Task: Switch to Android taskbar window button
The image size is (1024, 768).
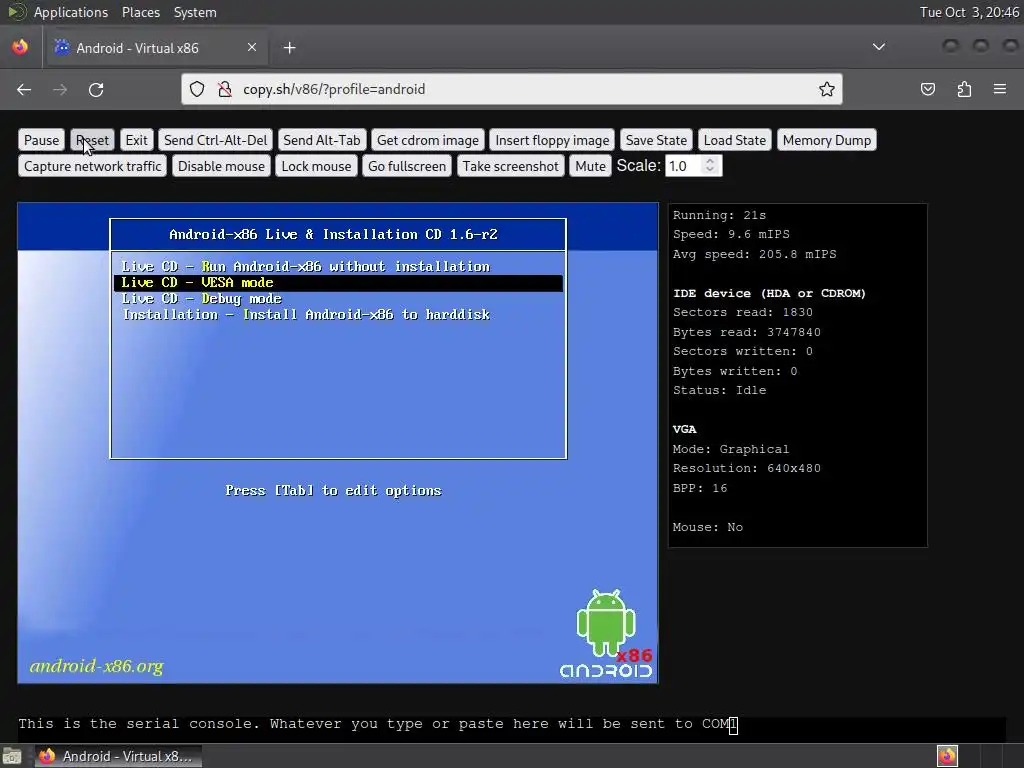Action: tap(119, 756)
